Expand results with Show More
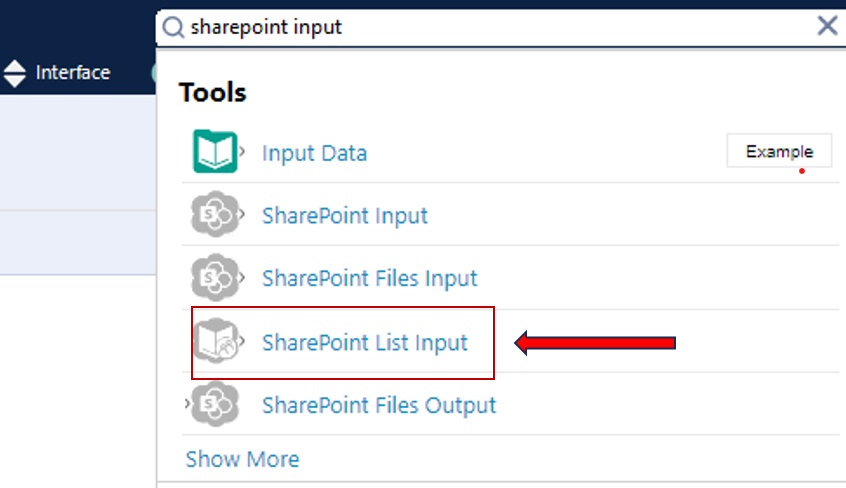846x488 pixels. (242, 459)
